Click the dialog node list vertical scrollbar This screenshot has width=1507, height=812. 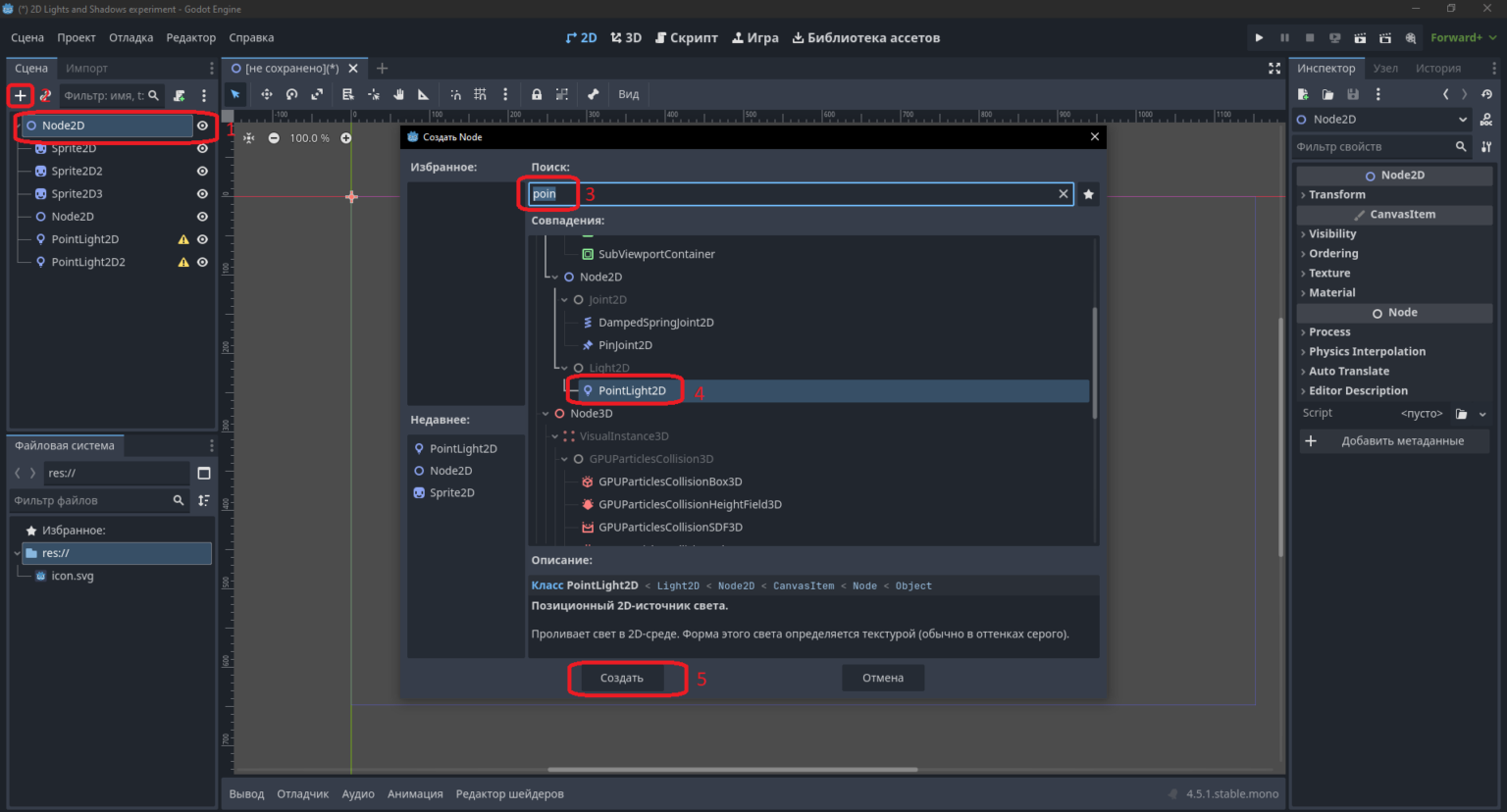pos(1095,365)
